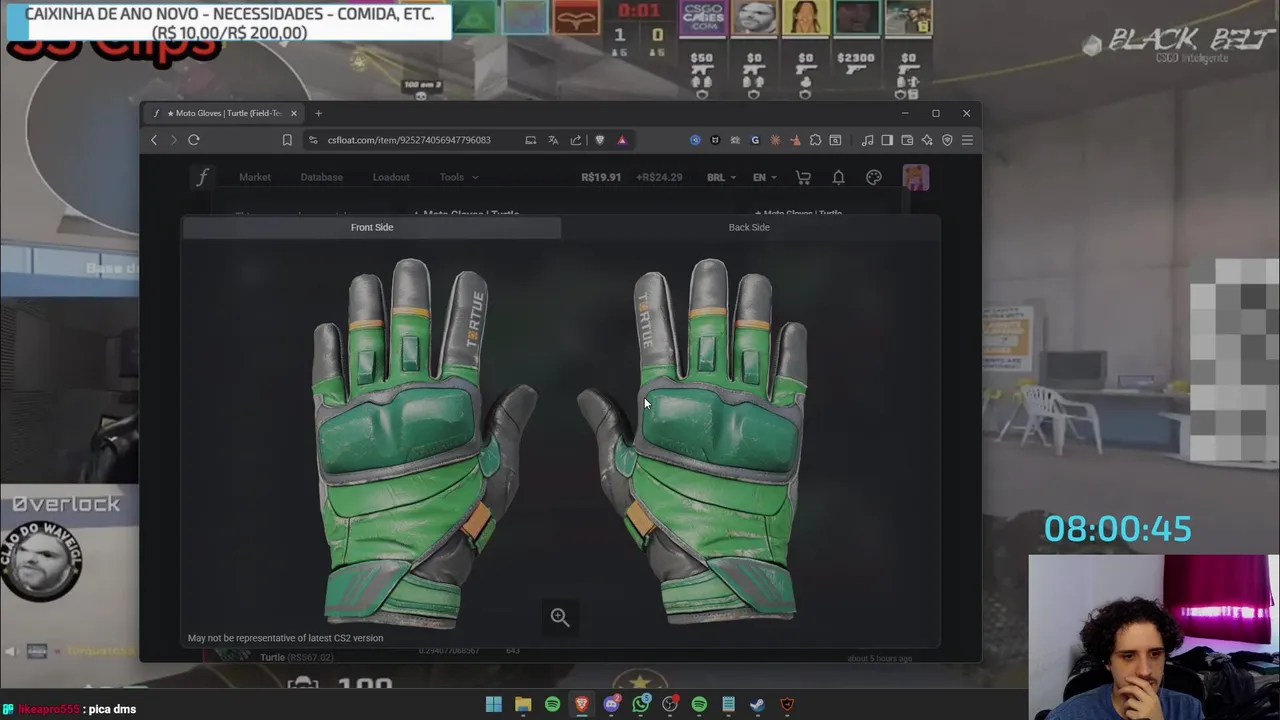
Task: Open the Brave Wallet icon
Action: (907, 140)
